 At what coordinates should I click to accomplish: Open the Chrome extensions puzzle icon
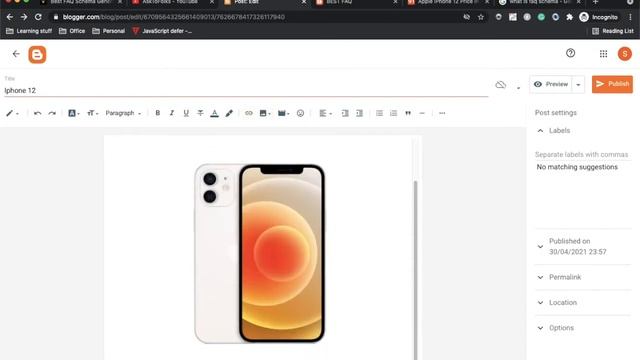click(569, 17)
